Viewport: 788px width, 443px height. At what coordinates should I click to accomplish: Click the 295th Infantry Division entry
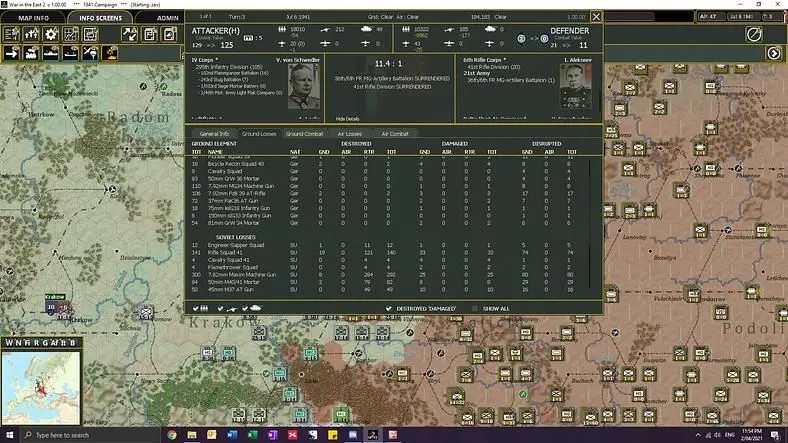pyautogui.click(x=229, y=67)
